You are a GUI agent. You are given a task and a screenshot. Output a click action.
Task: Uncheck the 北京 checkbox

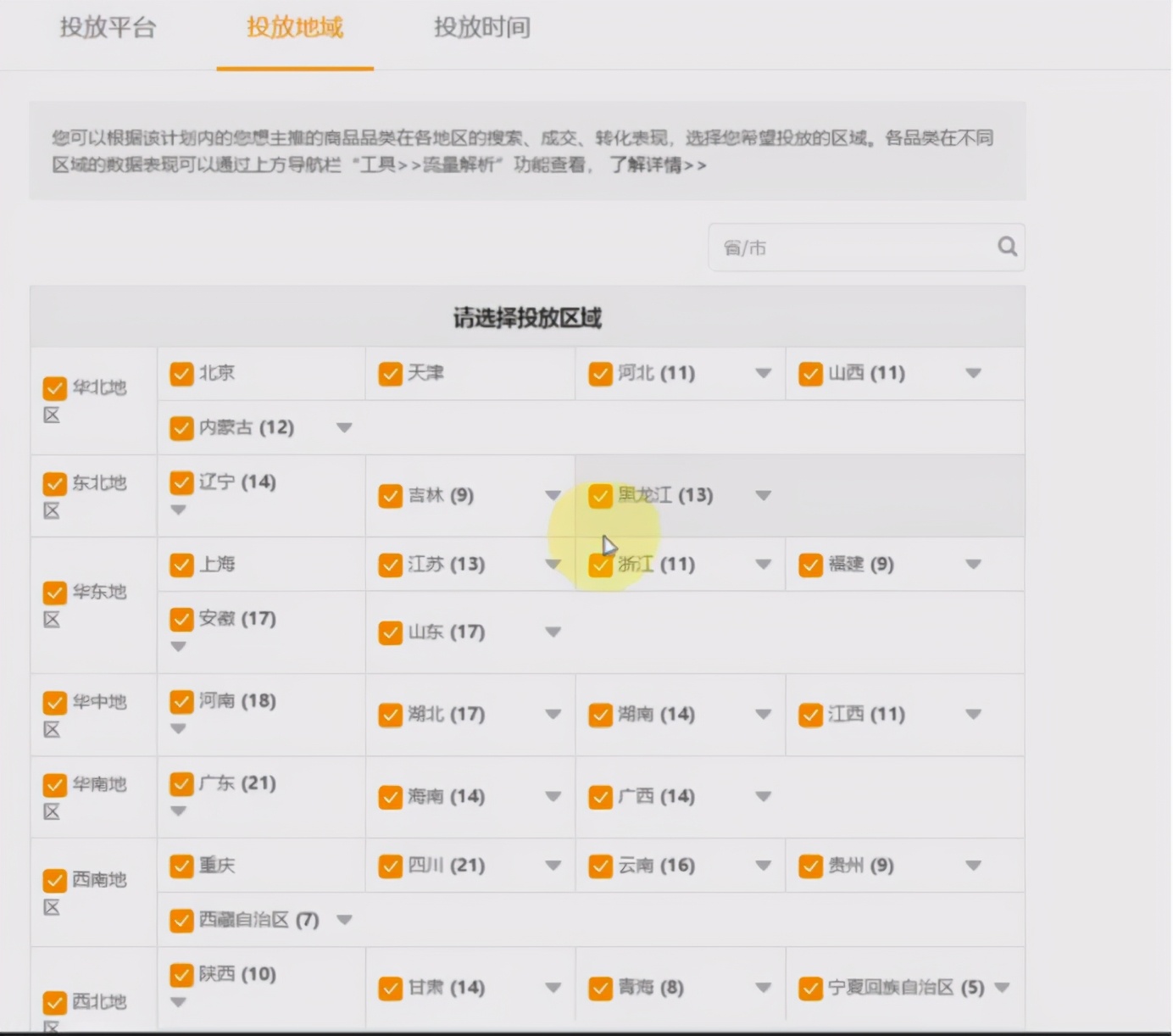pyautogui.click(x=181, y=373)
